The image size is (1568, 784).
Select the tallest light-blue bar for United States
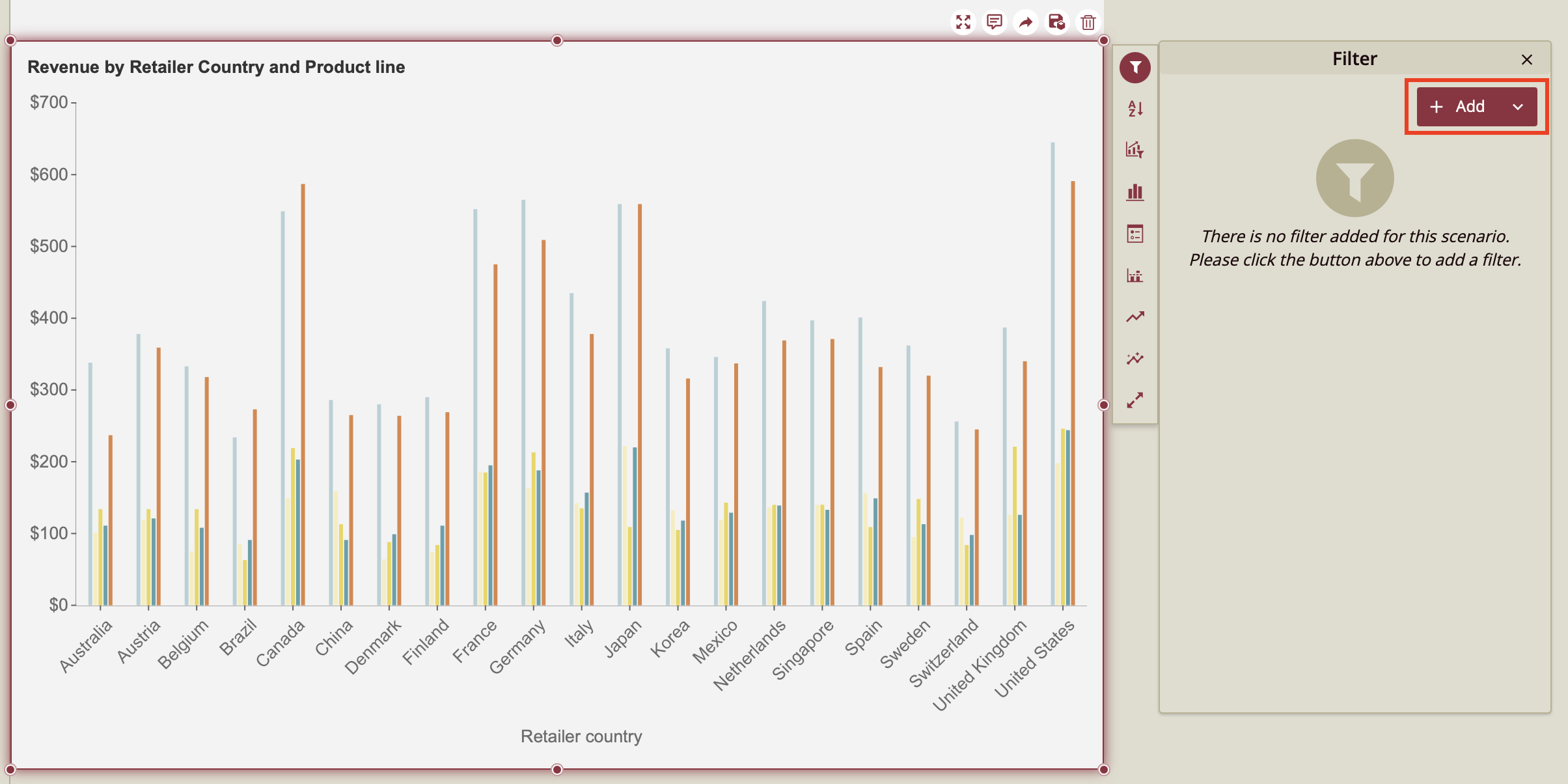1052,374
